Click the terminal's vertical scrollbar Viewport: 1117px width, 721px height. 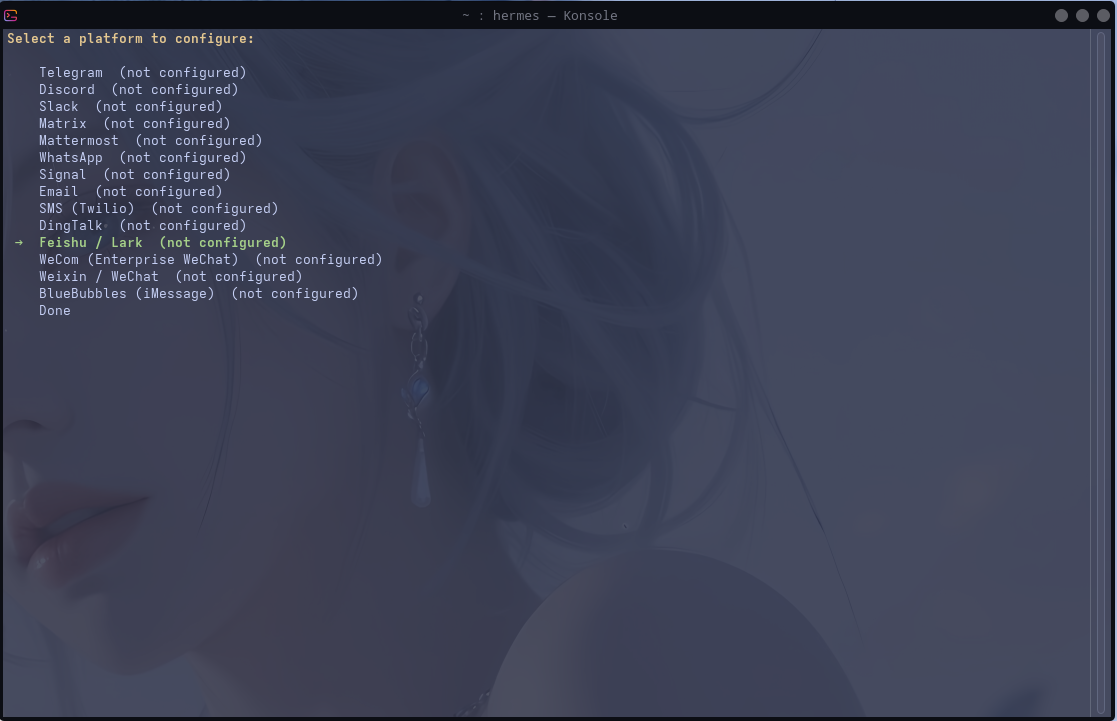(1102, 370)
